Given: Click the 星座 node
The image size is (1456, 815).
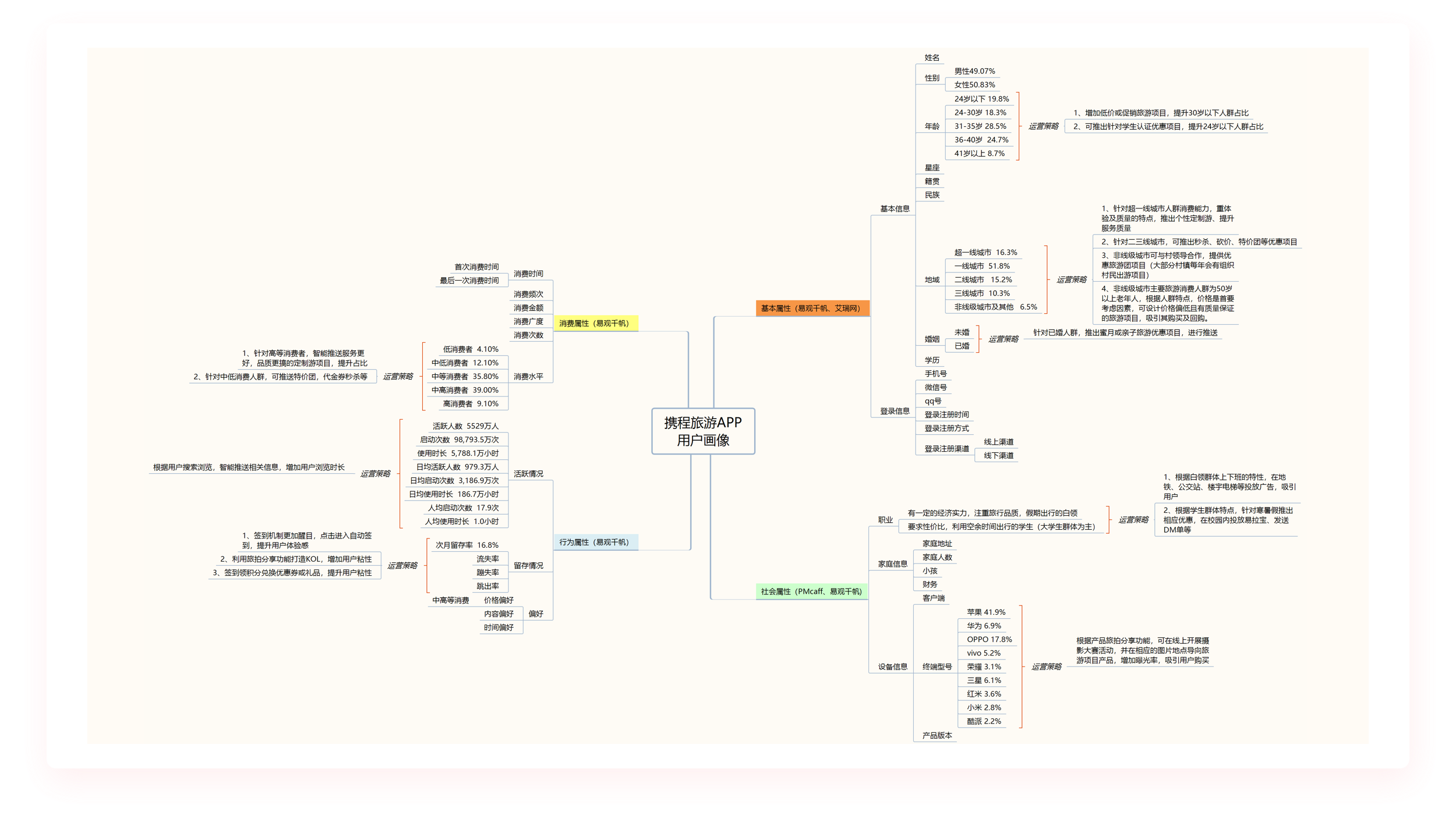Looking at the screenshot, I should pyautogui.click(x=932, y=168).
